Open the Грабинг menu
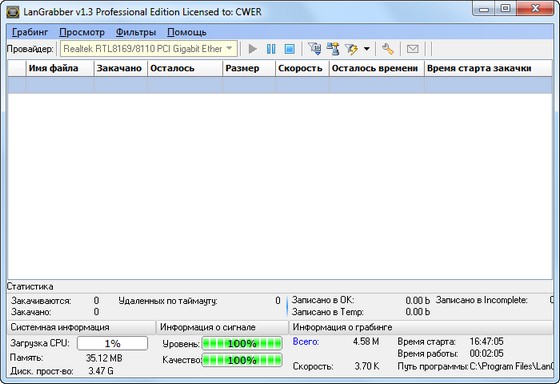The height and width of the screenshot is (384, 560). click(30, 32)
